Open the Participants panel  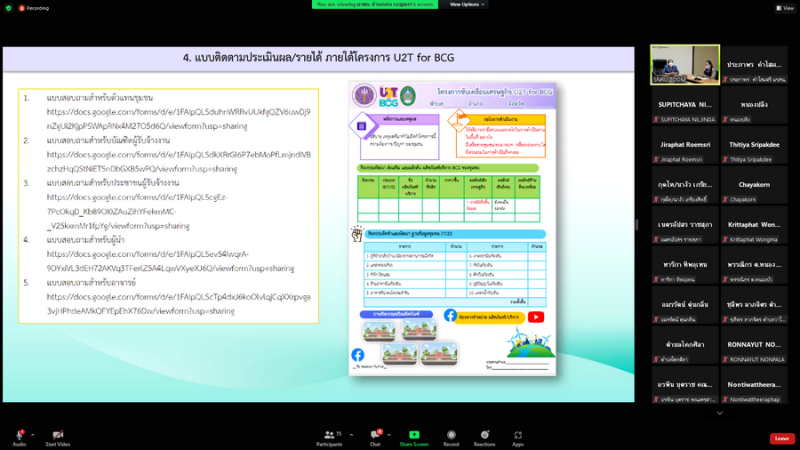pyautogui.click(x=329, y=437)
